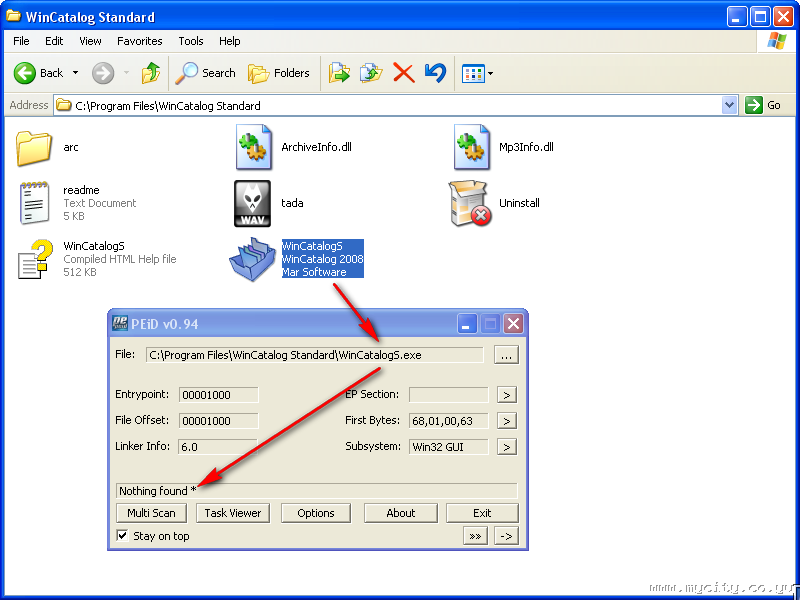800x600 pixels.
Task: Open the Back history dropdown arrow
Action: pos(76,73)
